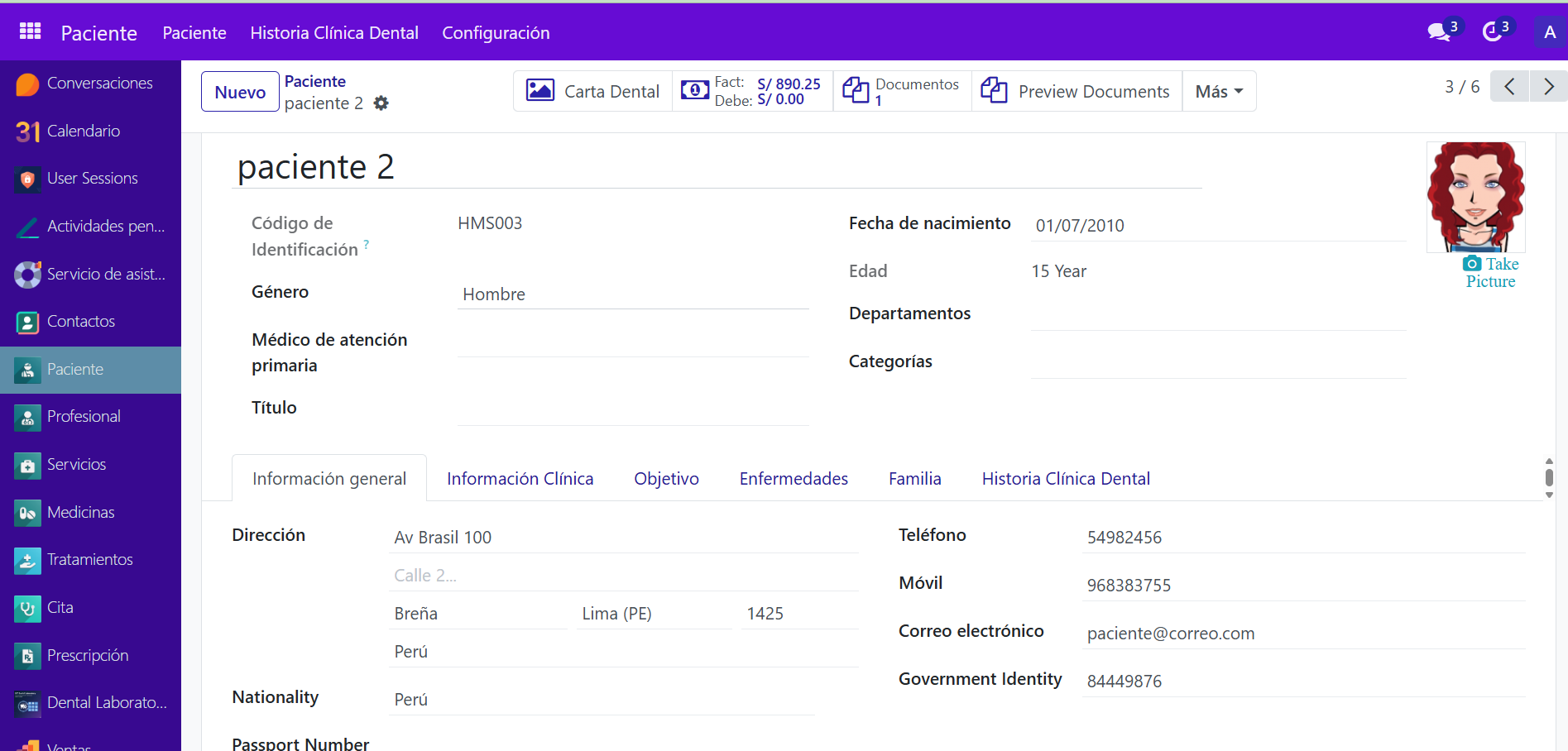The height and width of the screenshot is (751, 1568).
Task: Open the Dental Laboratorio module icon
Action: [27, 704]
